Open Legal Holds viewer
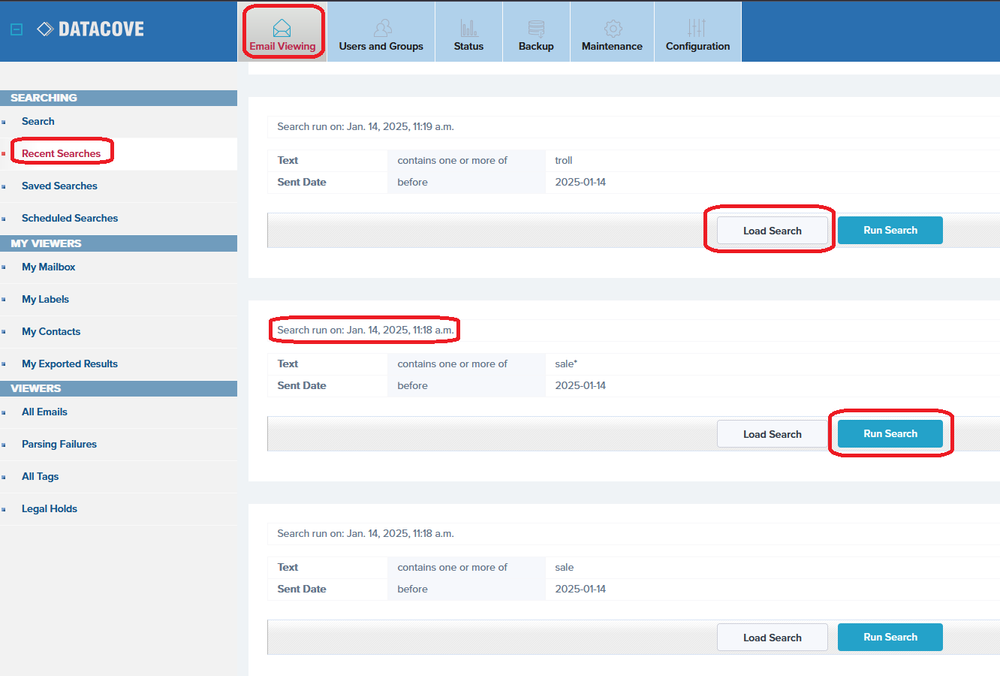Screen dimensions: 1000x676 [49, 509]
